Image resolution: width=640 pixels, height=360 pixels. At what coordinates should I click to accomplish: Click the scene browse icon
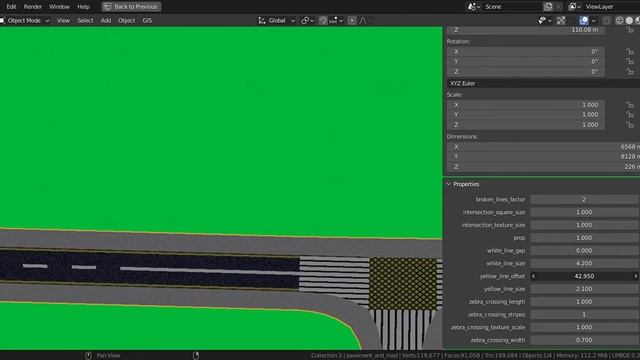[473, 7]
